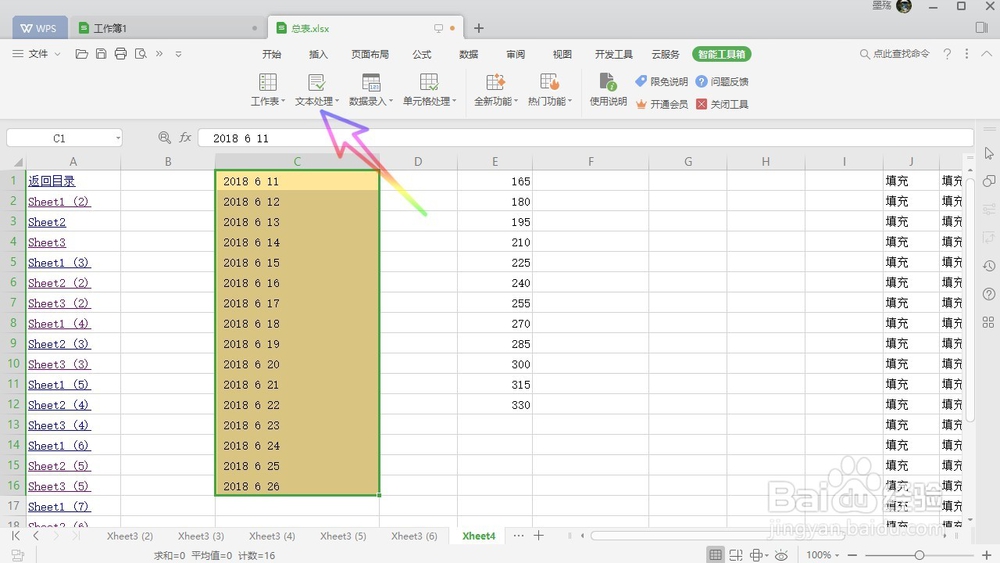Click the zoom magnifier icon beside formula bar
Image resolution: width=1000 pixels, height=563 pixels.
[165, 138]
